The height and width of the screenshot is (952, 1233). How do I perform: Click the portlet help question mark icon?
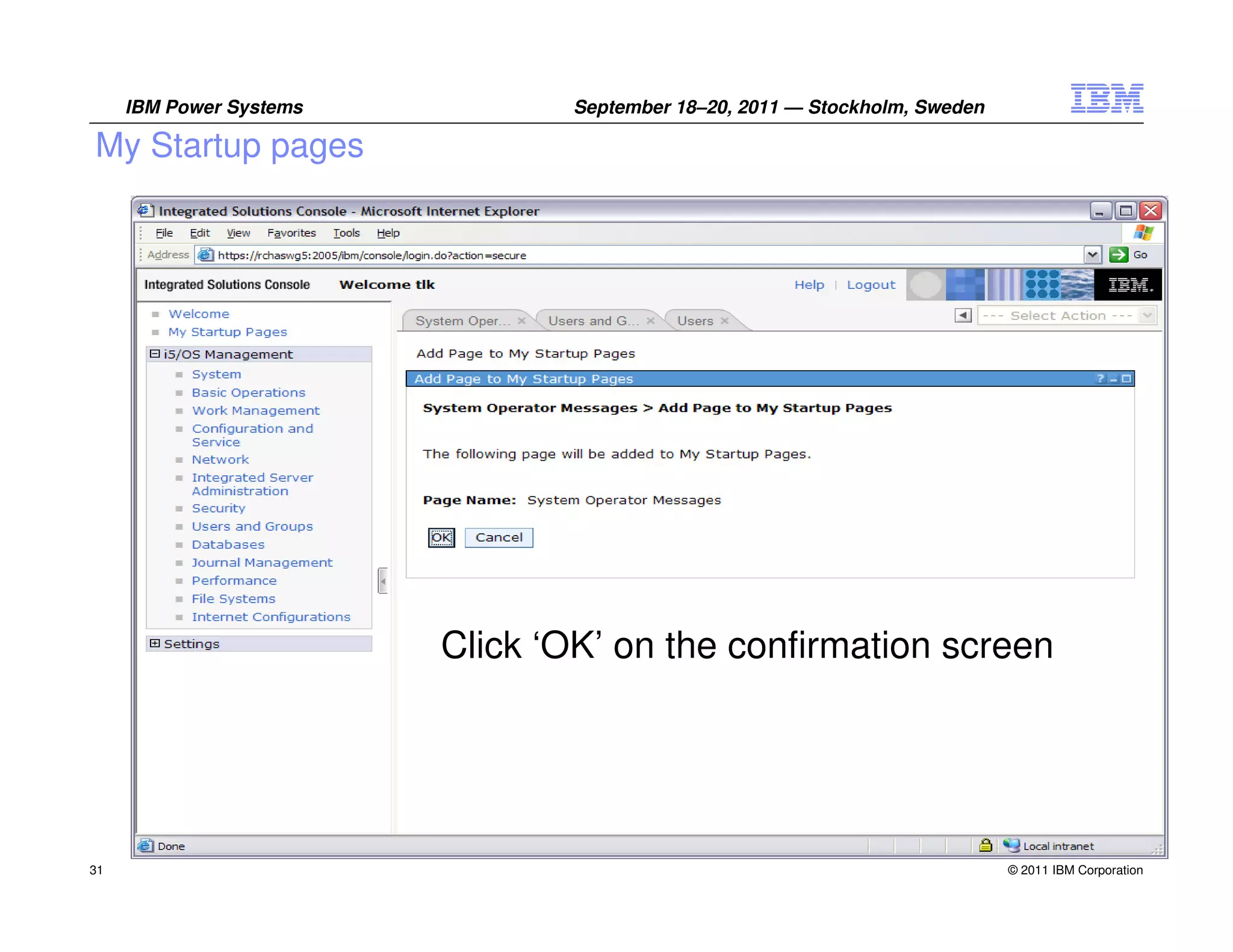pos(1101,379)
